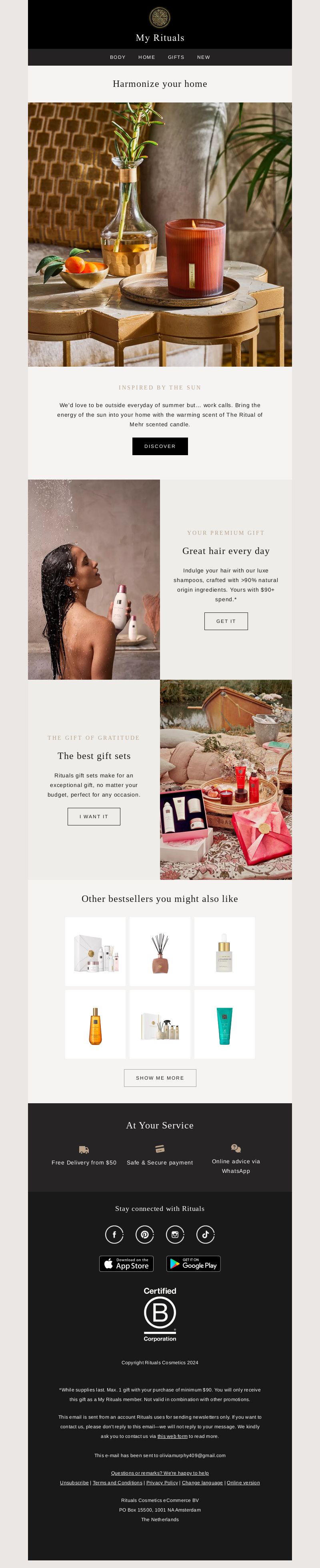Click the WhatsApp advice chat icon
This screenshot has width=320, height=1568.
point(236,1148)
